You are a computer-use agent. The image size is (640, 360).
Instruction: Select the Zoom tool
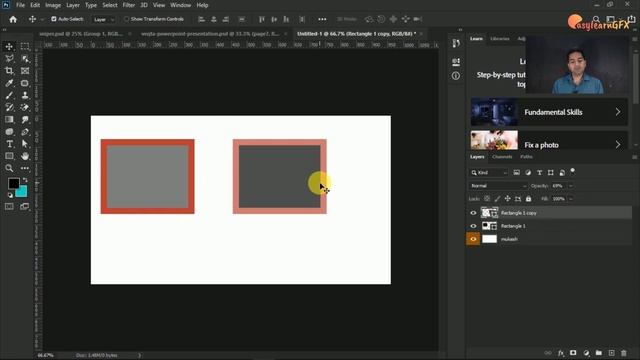[9, 168]
